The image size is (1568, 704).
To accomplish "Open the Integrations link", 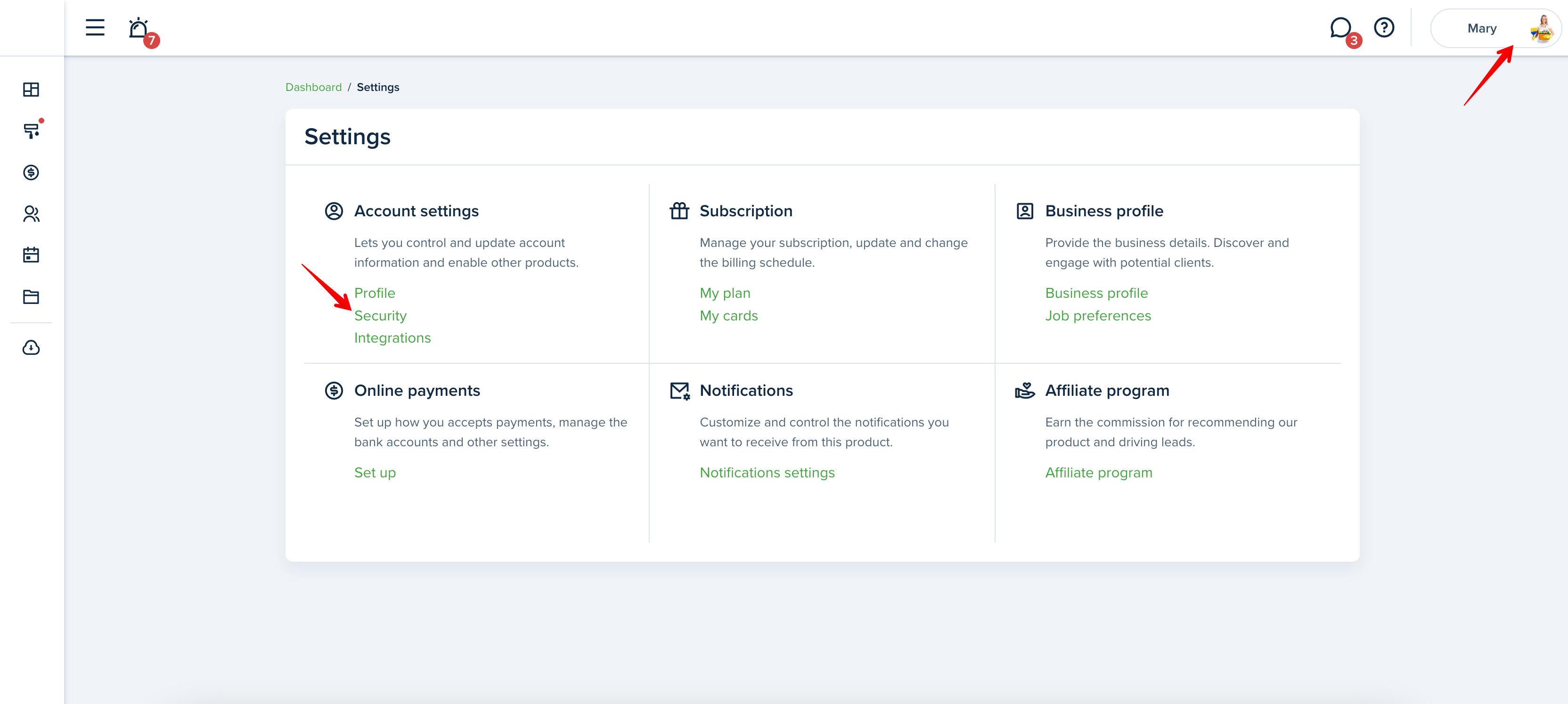I will [392, 338].
